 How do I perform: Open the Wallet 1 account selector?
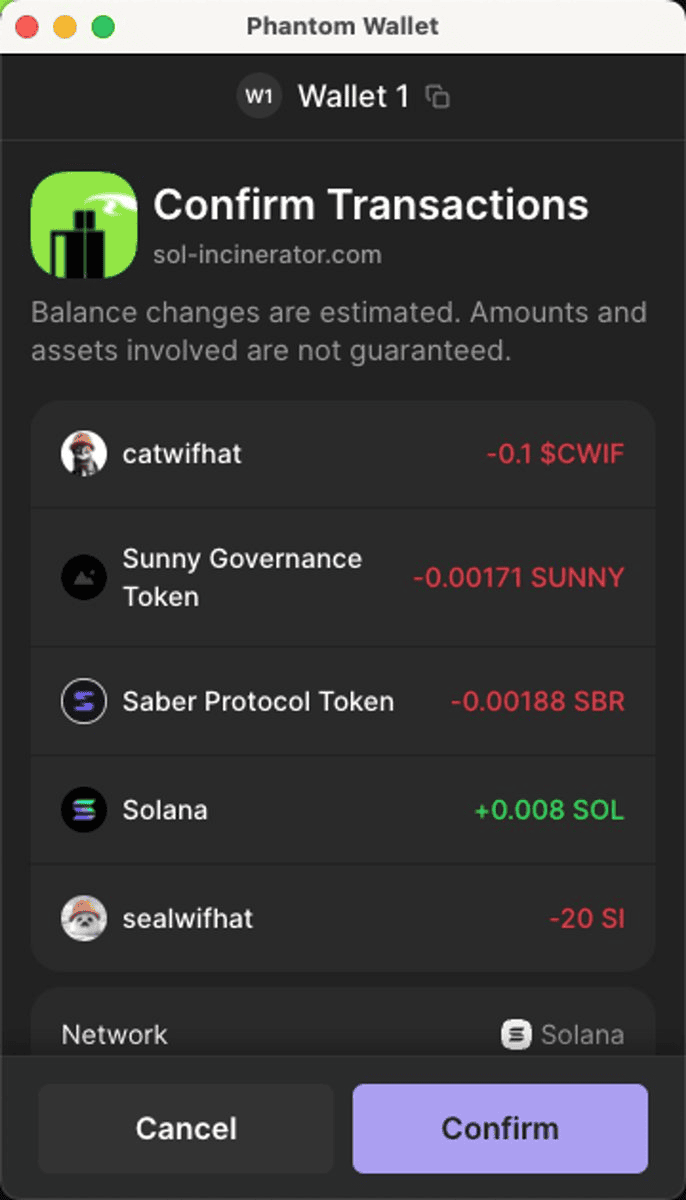click(352, 96)
